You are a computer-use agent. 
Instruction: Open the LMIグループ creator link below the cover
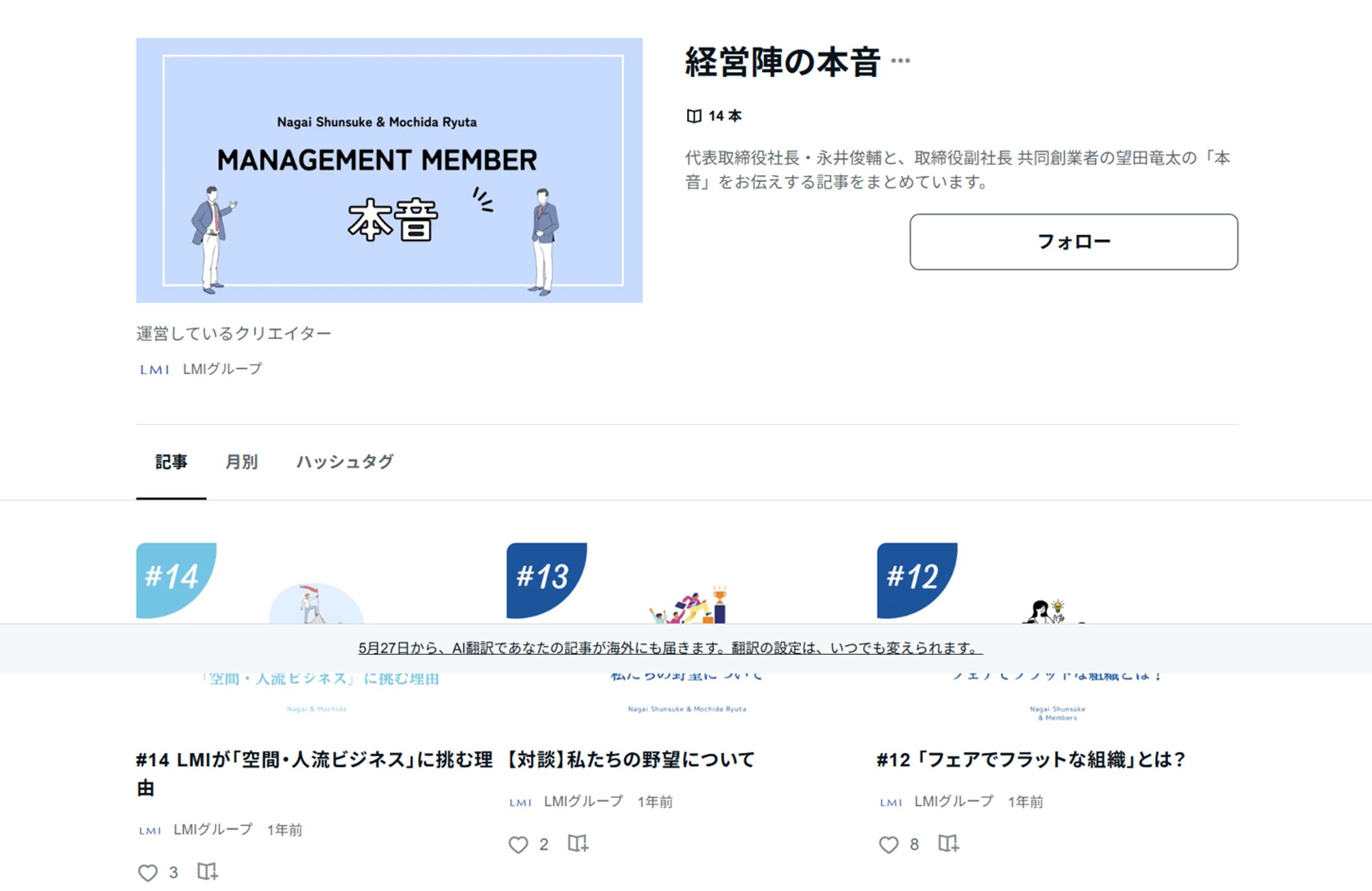click(222, 369)
